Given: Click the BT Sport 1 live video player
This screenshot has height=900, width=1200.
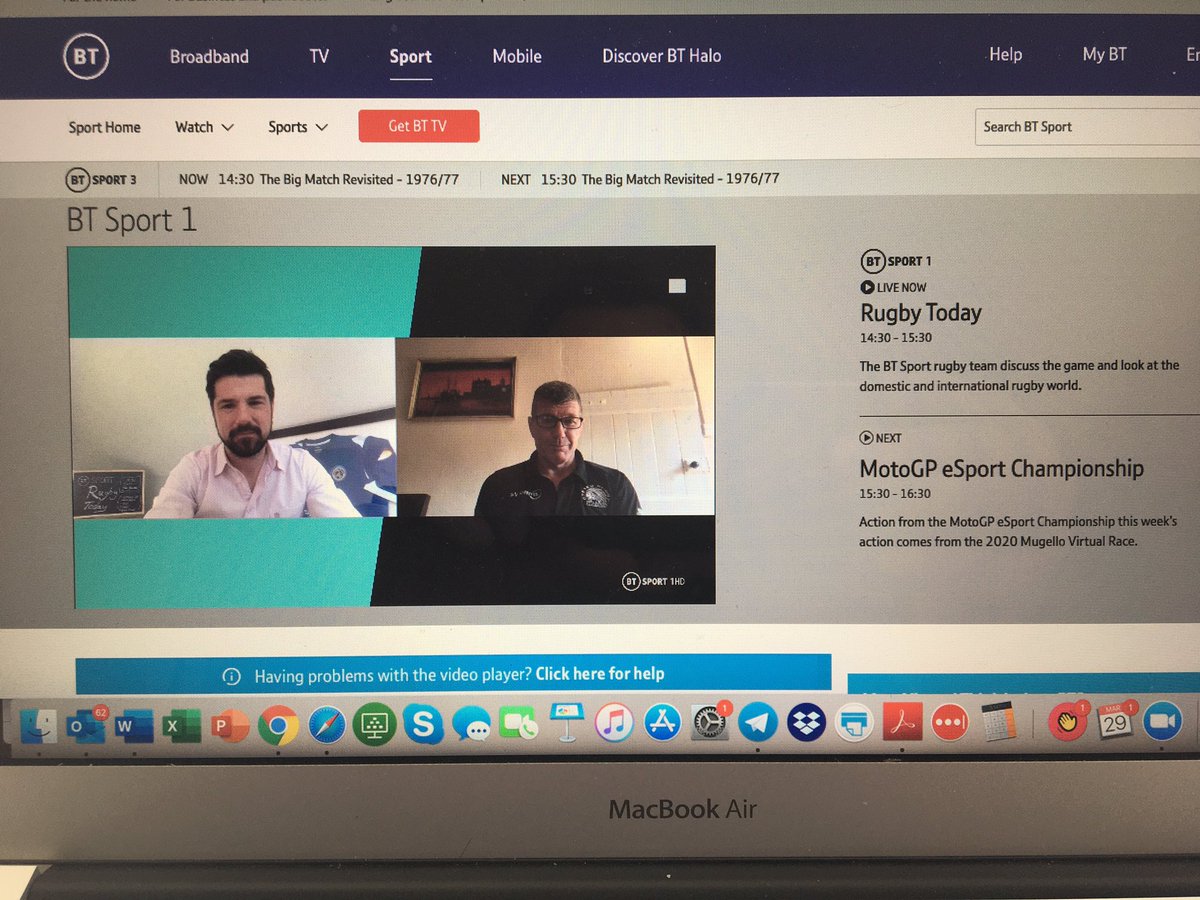Looking at the screenshot, I should 393,427.
